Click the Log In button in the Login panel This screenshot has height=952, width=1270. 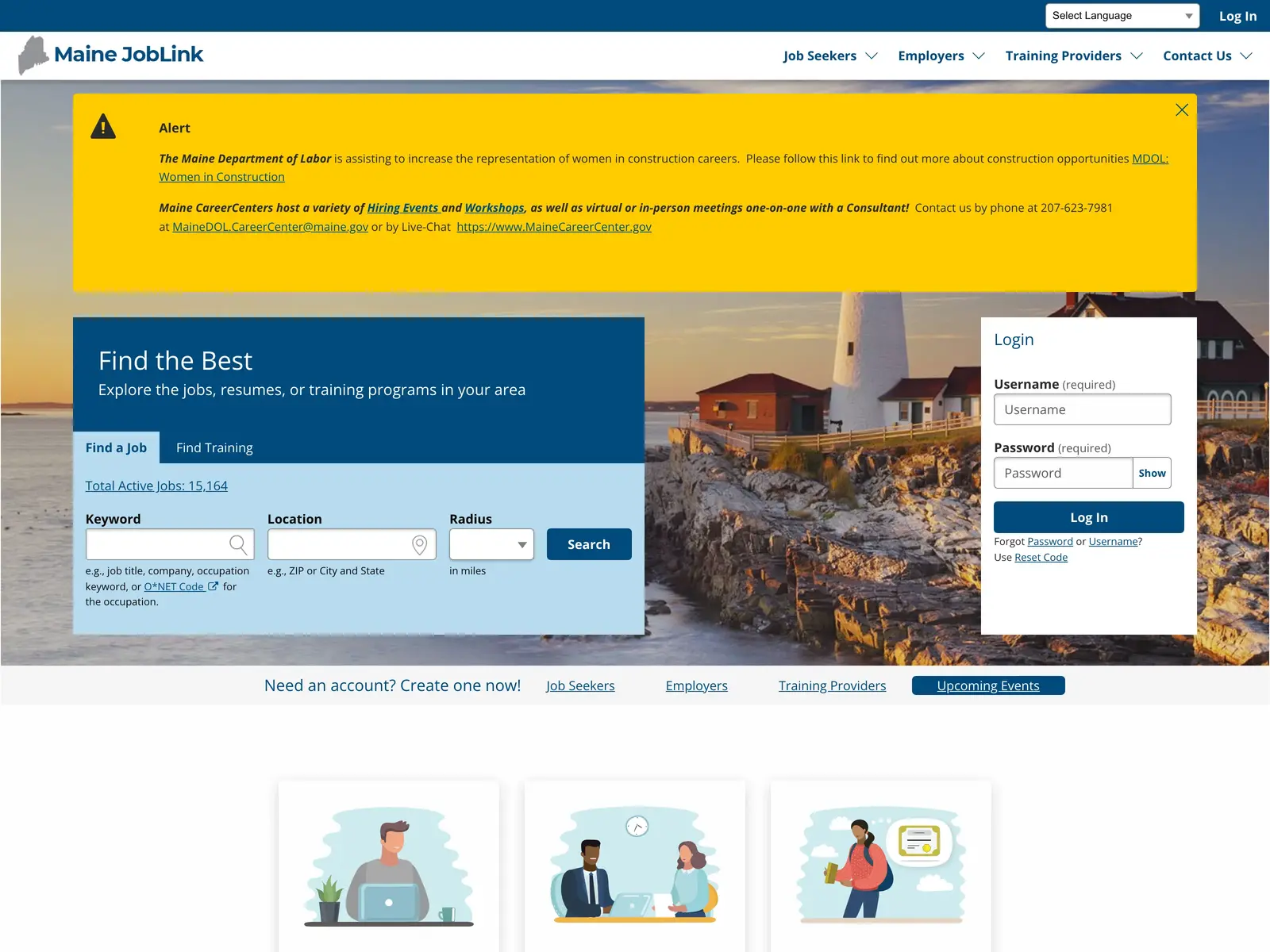(1088, 517)
